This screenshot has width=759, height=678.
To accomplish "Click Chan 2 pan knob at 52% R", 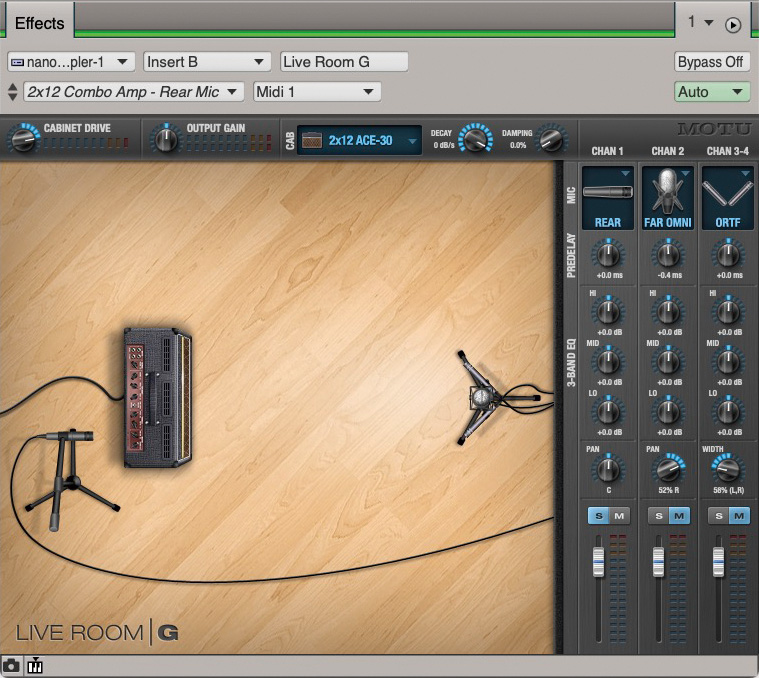I will tap(668, 468).
